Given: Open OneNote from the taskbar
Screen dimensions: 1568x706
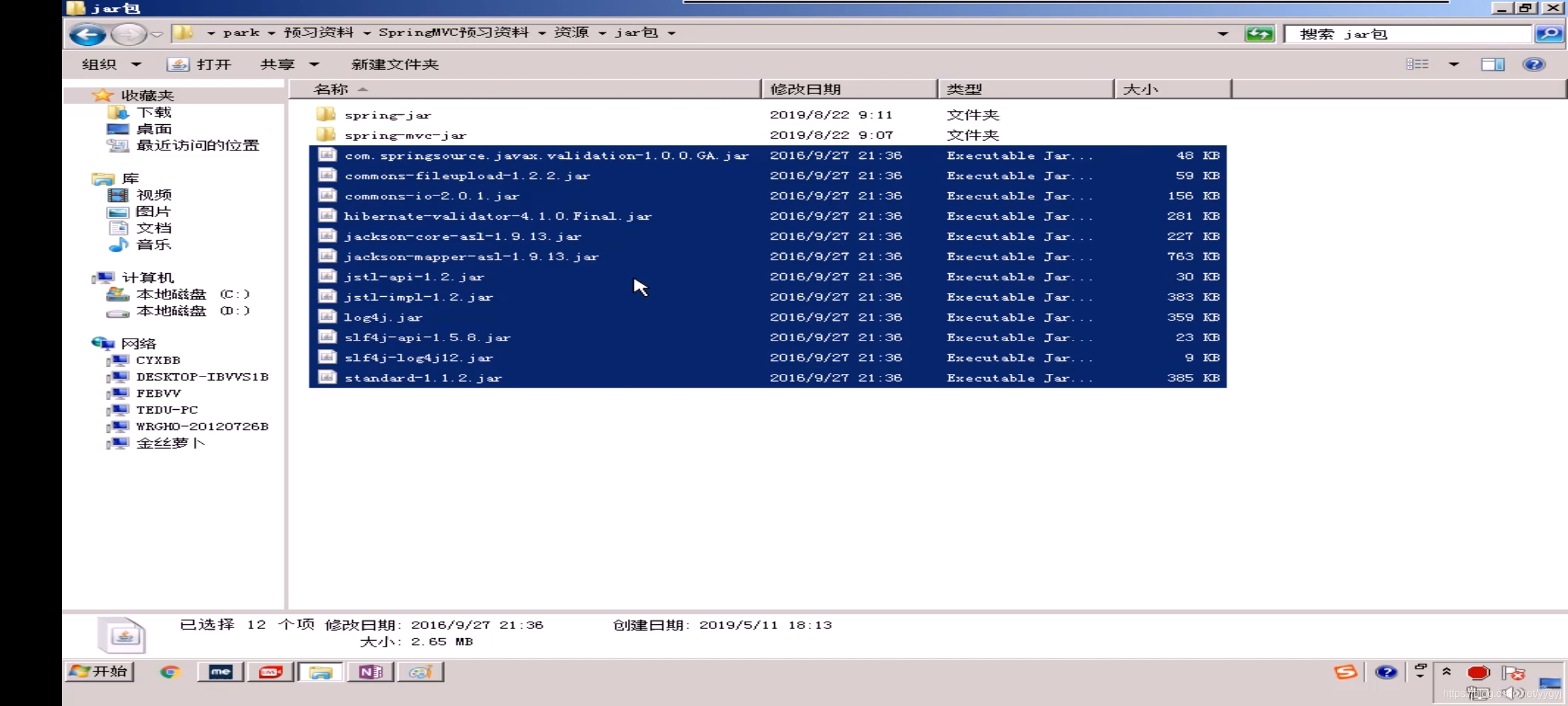Looking at the screenshot, I should (x=370, y=672).
